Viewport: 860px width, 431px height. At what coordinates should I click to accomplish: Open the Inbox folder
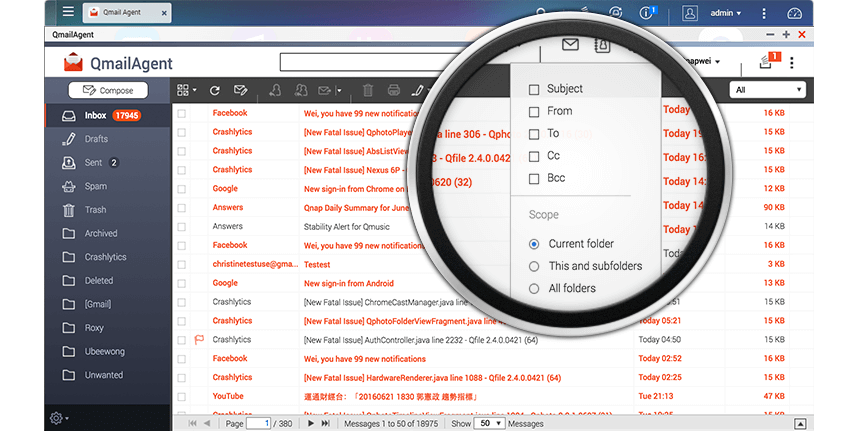pyautogui.click(x=108, y=116)
